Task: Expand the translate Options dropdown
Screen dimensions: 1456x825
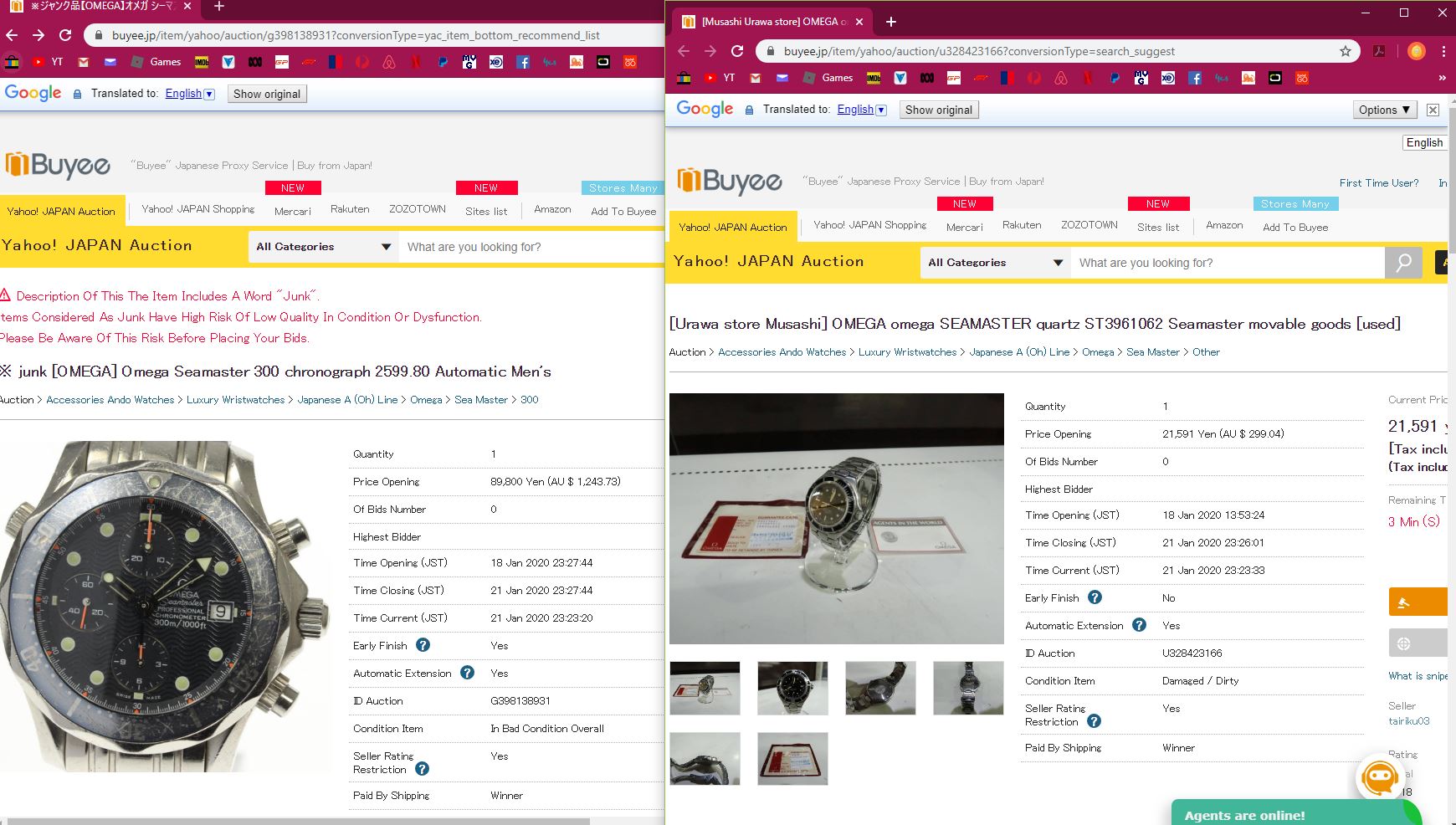Action: [1384, 110]
